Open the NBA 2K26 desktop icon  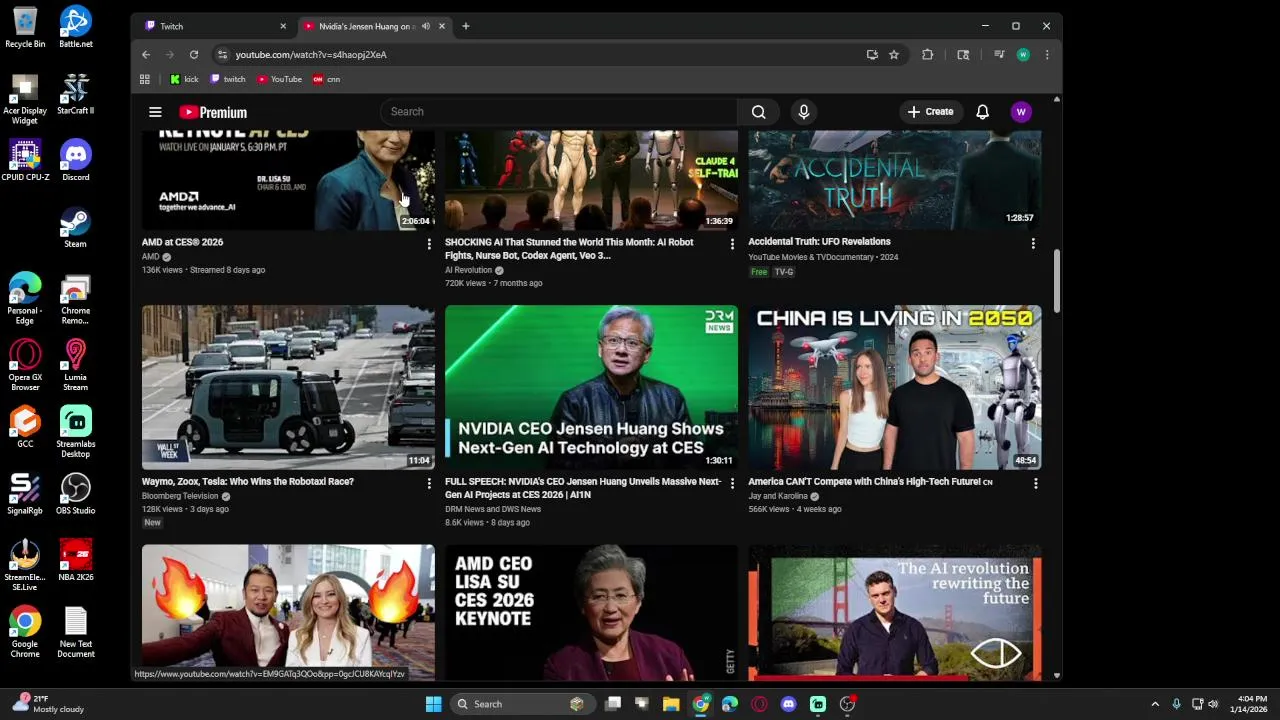click(75, 561)
